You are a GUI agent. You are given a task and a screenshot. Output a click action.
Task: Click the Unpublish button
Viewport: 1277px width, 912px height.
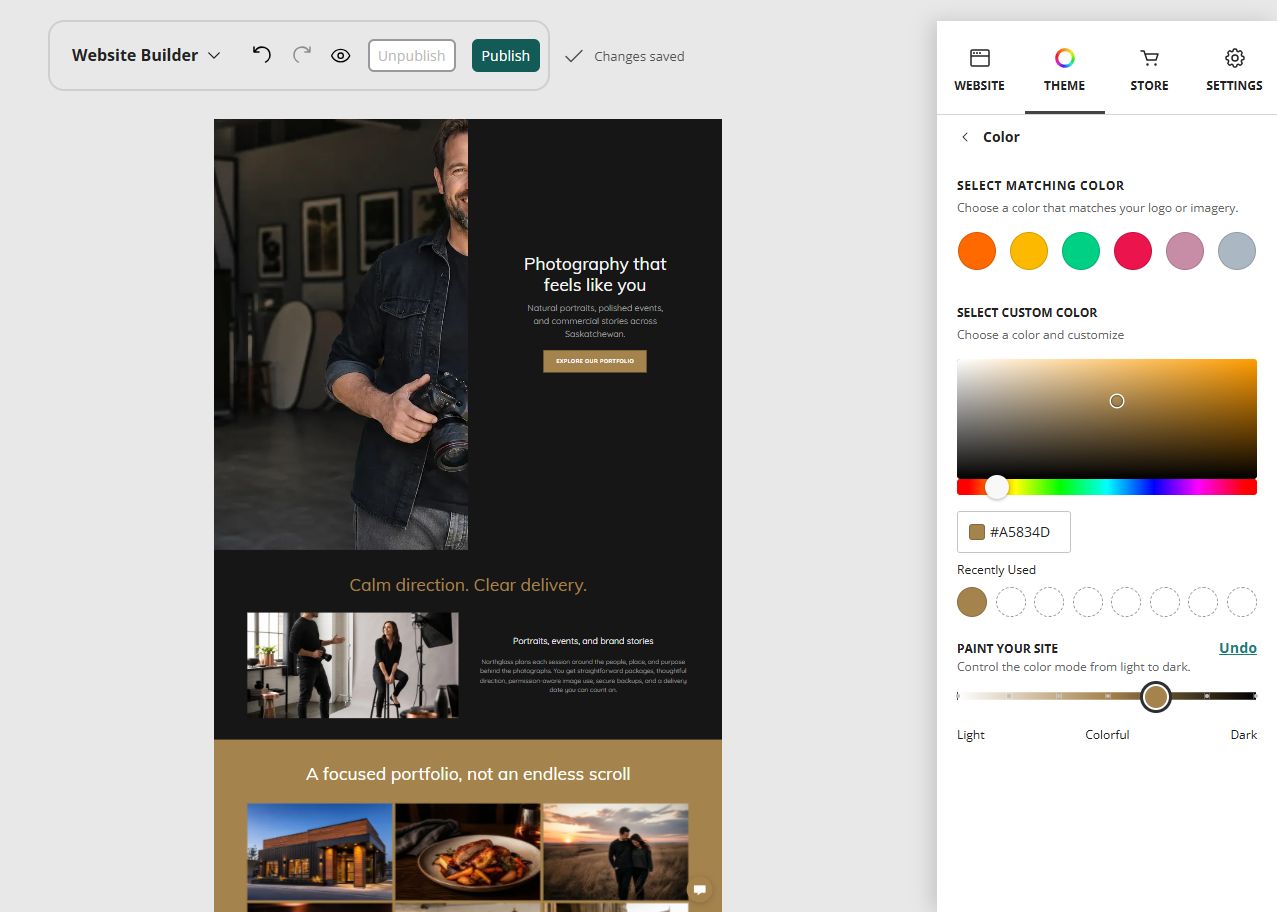(x=412, y=56)
